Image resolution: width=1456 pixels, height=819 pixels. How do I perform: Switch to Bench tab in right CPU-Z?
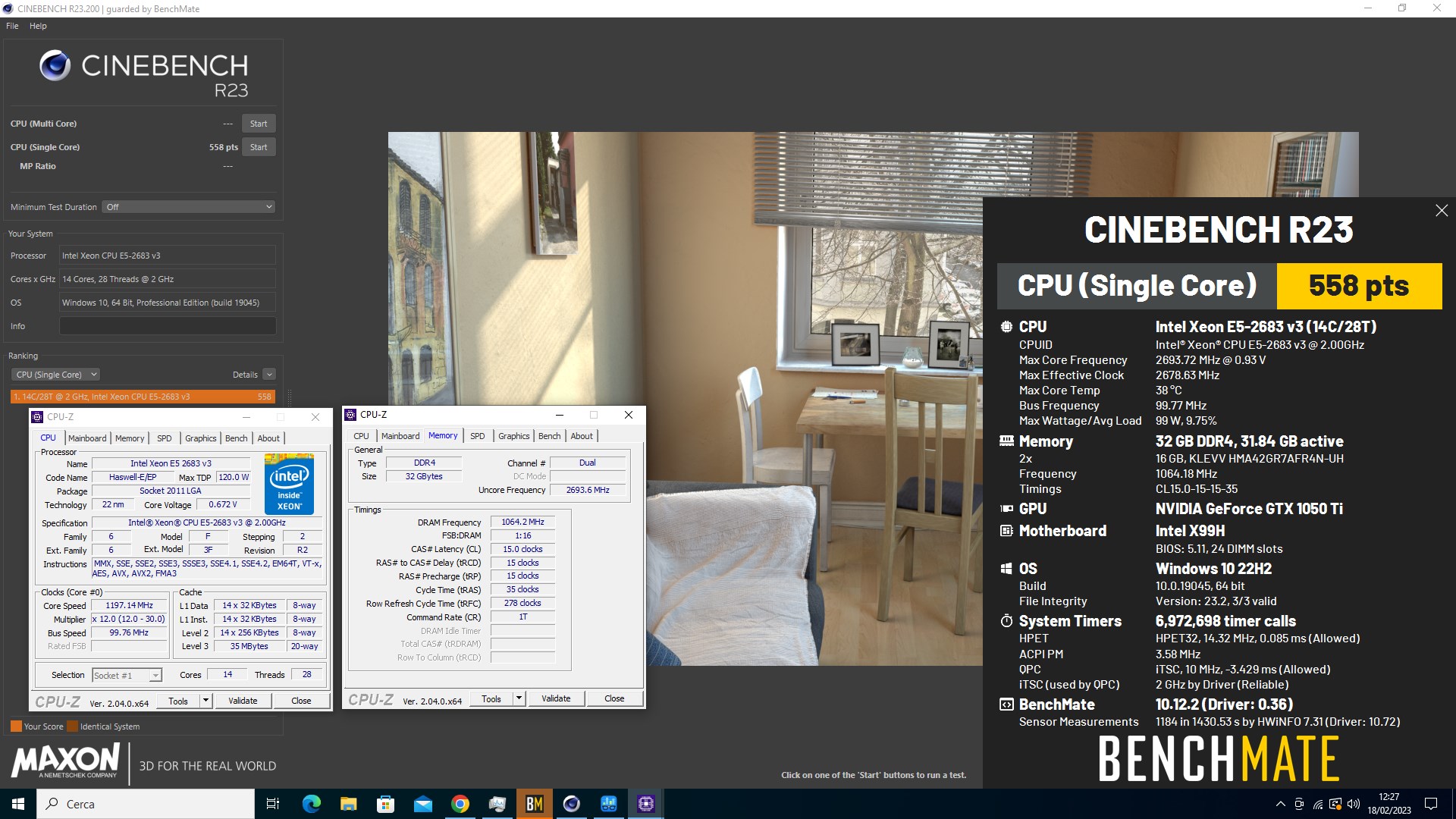550,436
